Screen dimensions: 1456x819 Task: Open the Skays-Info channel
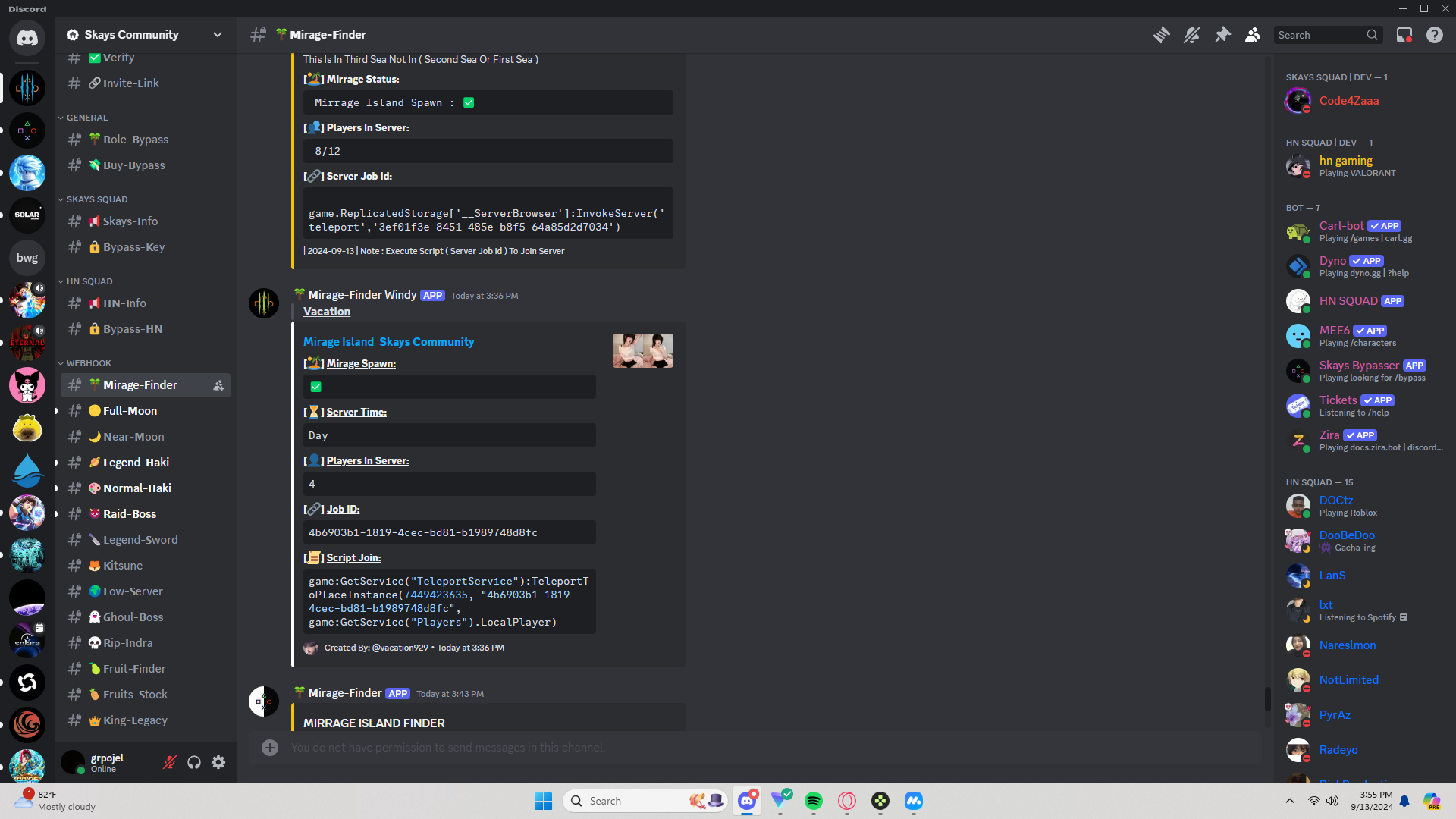pyautogui.click(x=146, y=221)
